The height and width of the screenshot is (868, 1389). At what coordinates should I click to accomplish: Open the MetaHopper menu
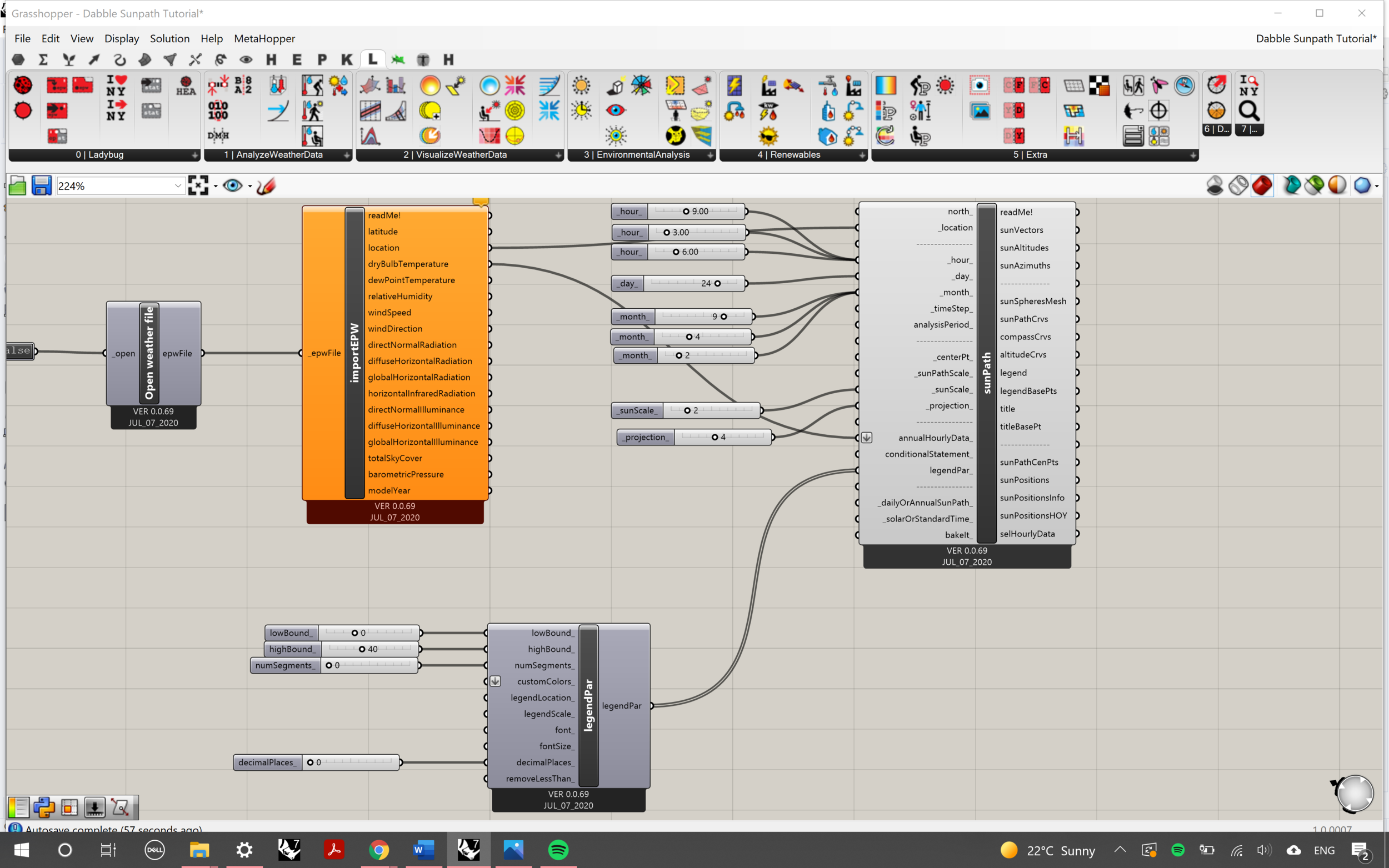click(264, 38)
